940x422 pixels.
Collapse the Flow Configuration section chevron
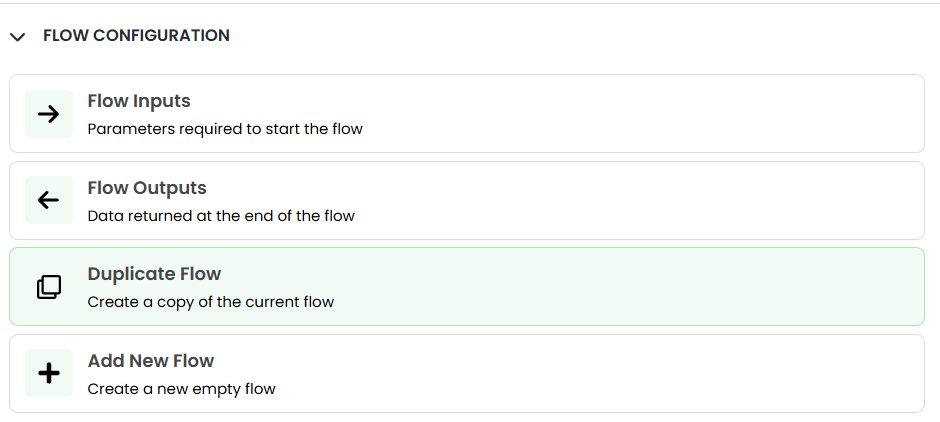pyautogui.click(x=17, y=37)
